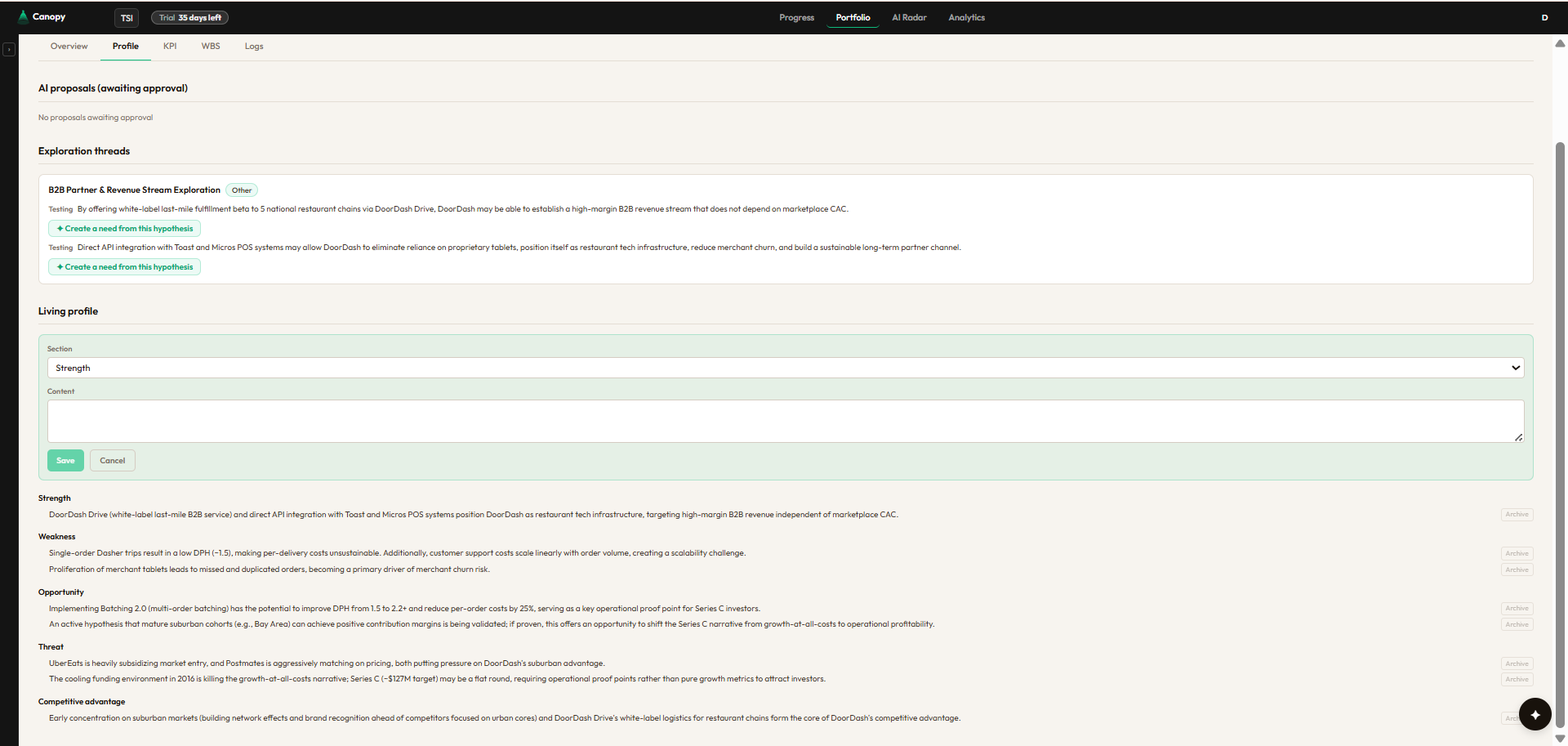
Task: Click the scrollbar down arrow
Action: pos(1560,739)
